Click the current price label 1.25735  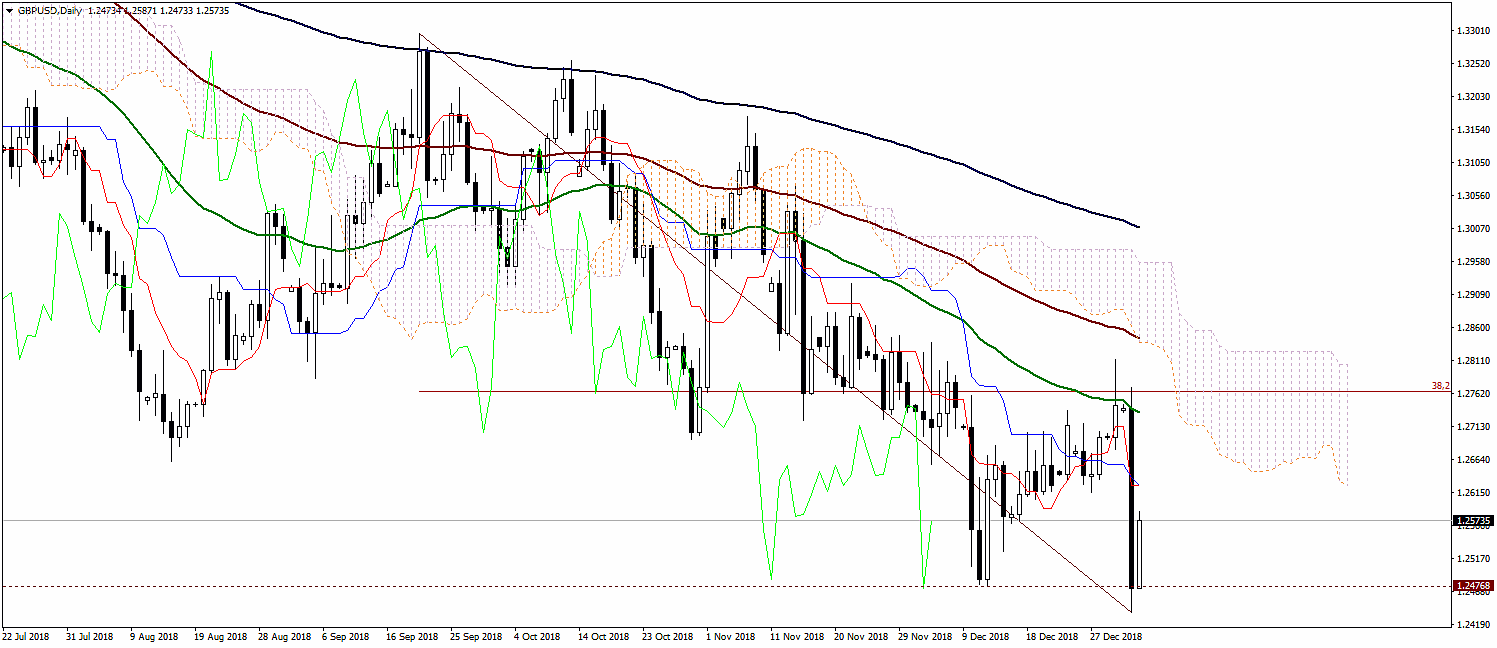point(1475,521)
